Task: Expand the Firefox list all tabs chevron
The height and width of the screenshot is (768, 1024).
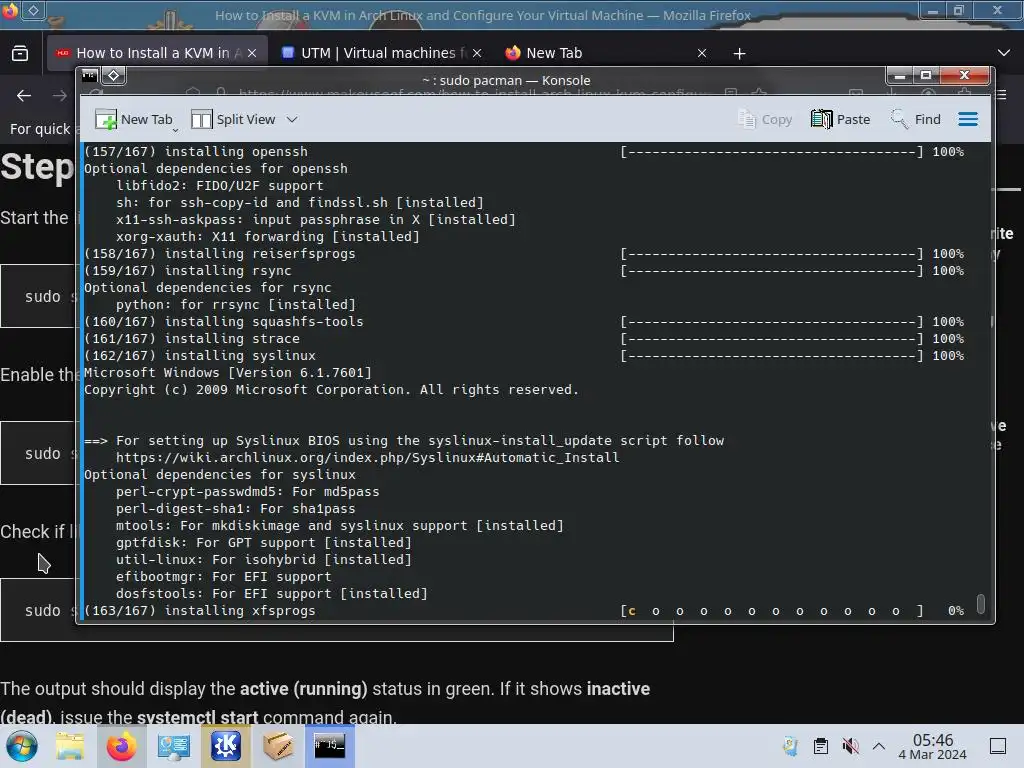Action: click(1004, 53)
